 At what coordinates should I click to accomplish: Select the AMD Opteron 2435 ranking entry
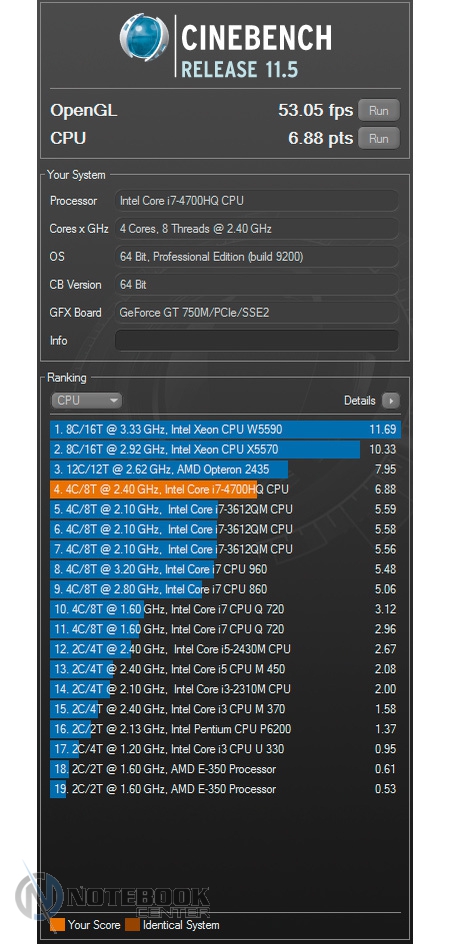[225, 469]
